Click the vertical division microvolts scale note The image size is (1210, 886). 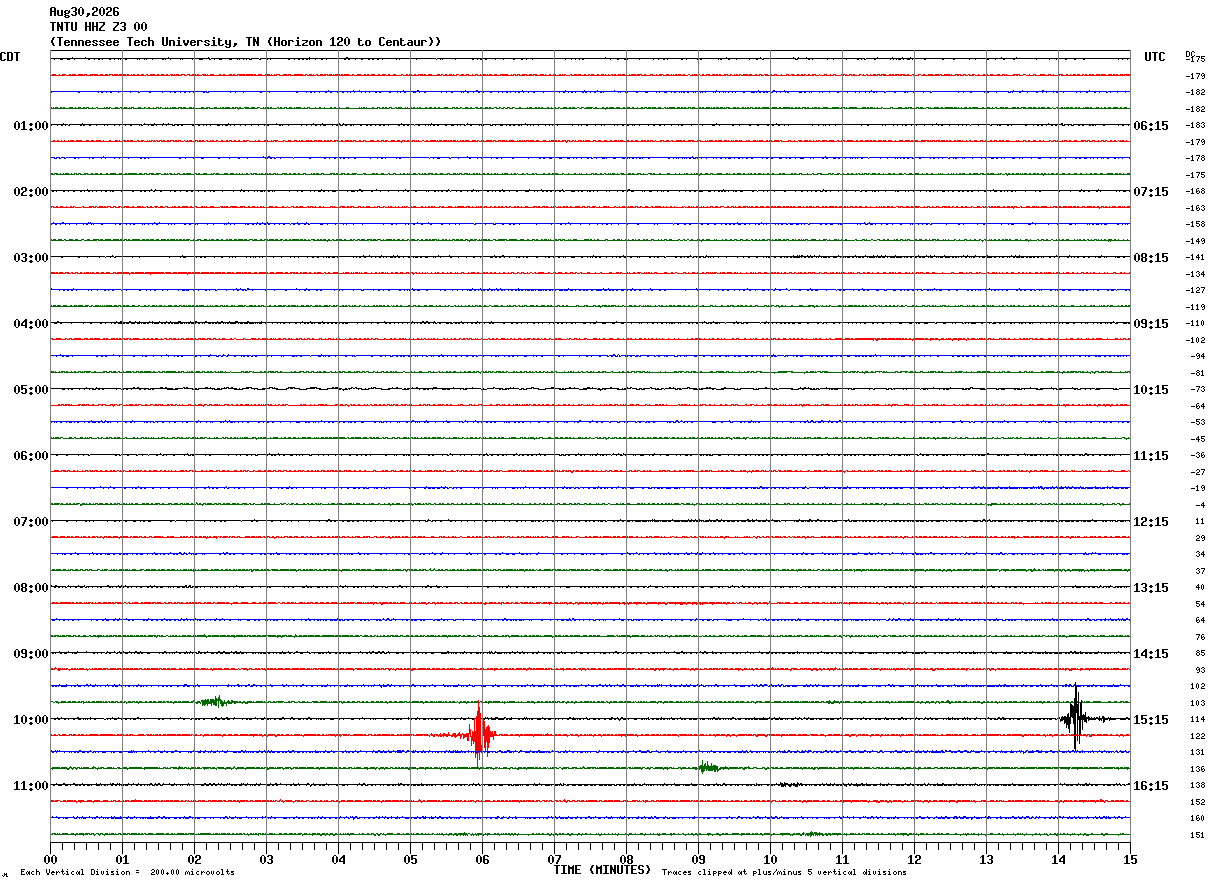(x=127, y=873)
